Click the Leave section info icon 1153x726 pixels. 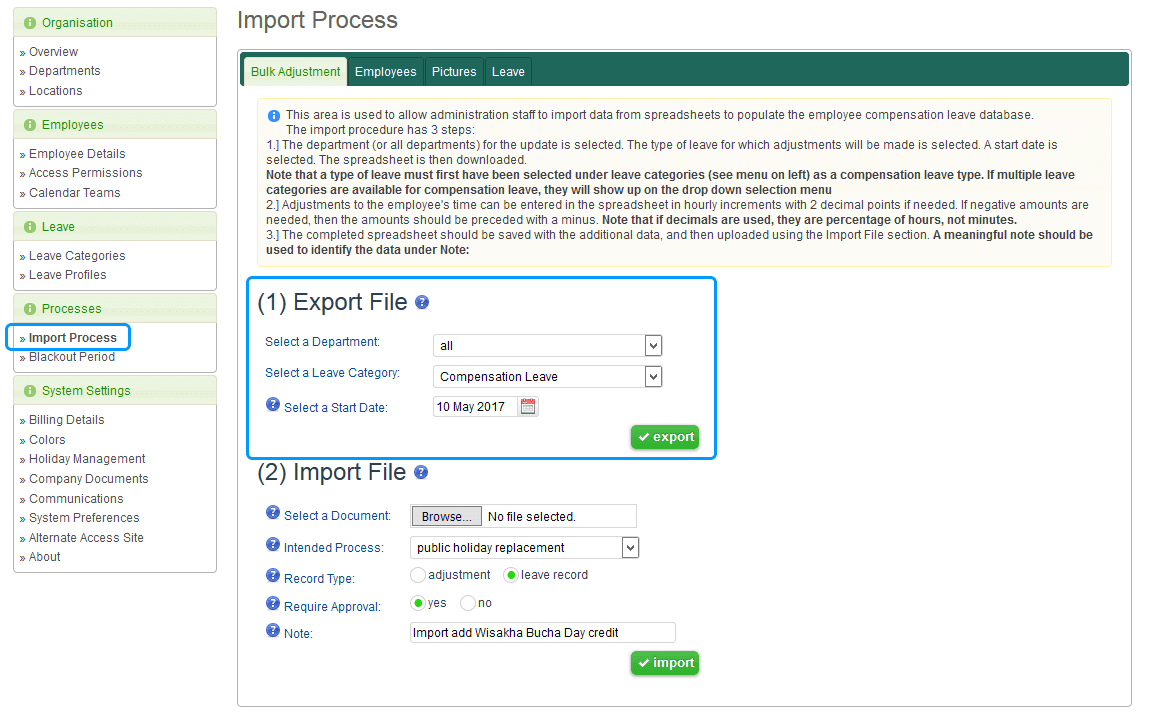point(30,227)
